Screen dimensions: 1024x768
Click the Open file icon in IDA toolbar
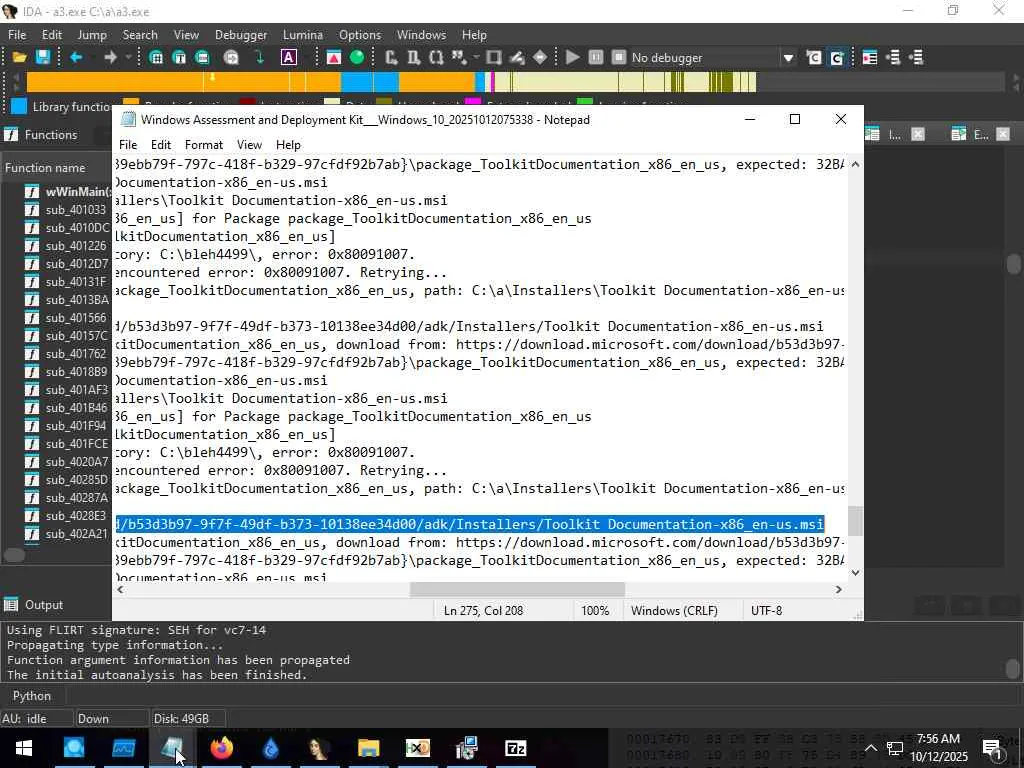[x=20, y=57]
